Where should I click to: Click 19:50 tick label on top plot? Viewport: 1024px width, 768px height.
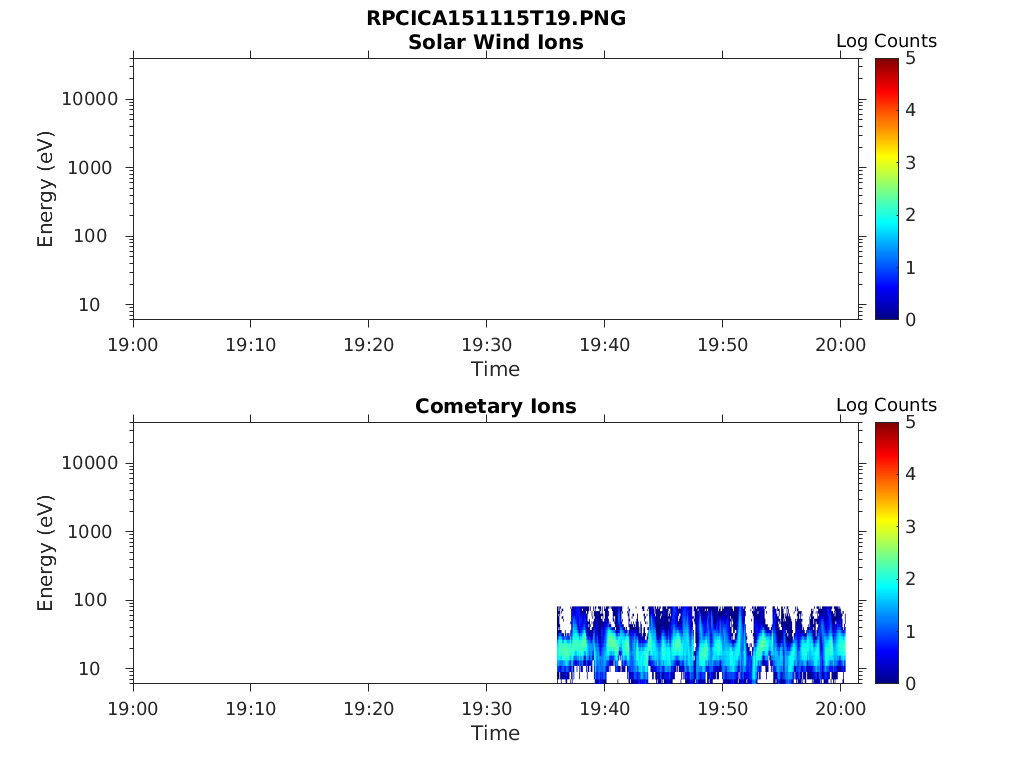click(722, 345)
